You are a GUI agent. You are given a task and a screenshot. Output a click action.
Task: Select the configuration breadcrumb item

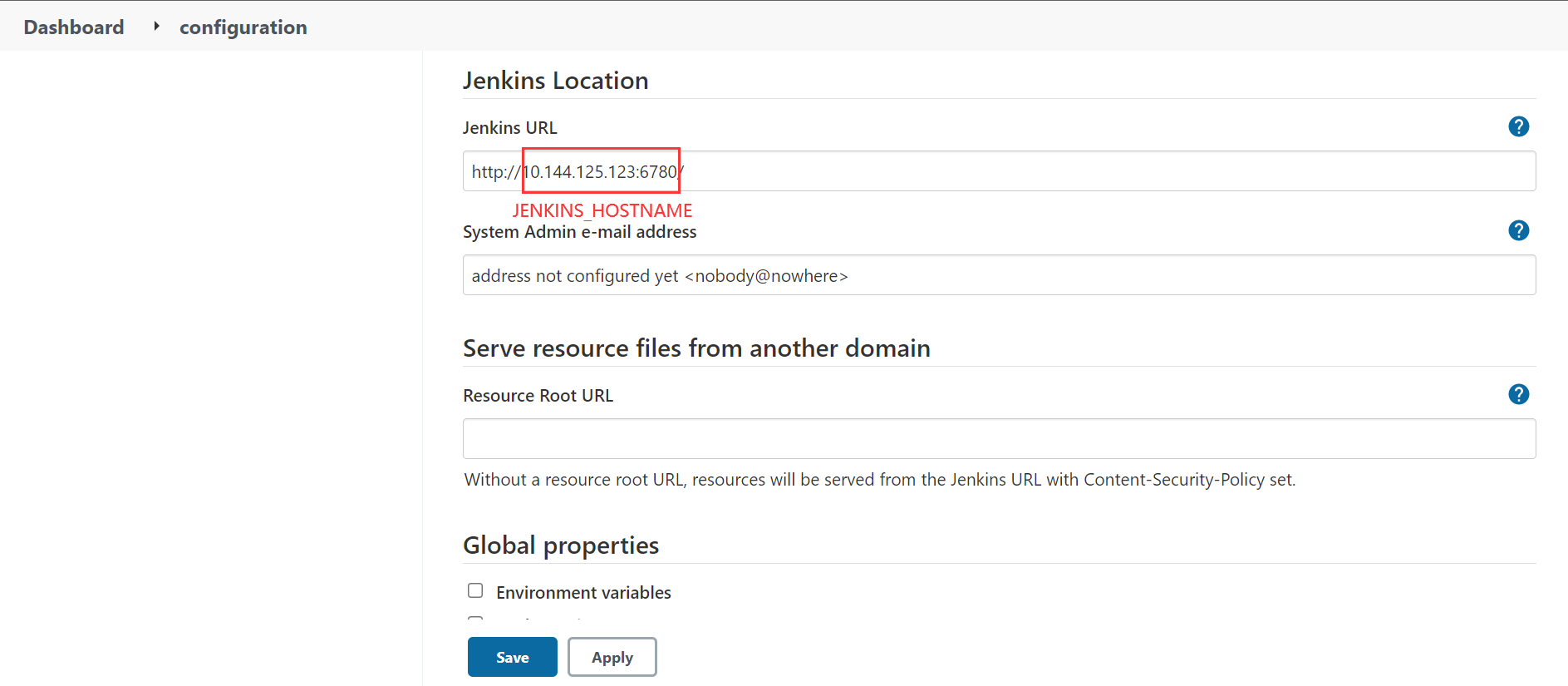[x=243, y=27]
